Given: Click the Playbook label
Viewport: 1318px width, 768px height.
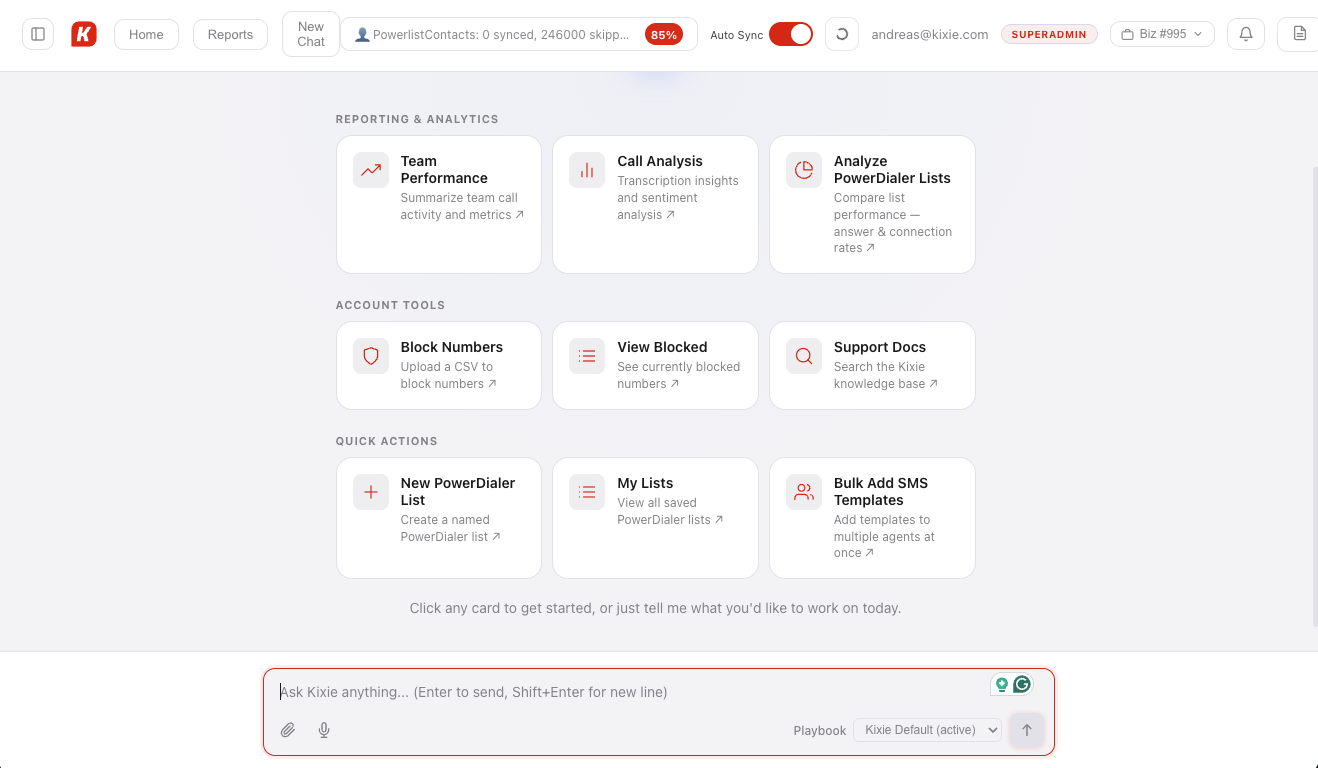Looking at the screenshot, I should [x=820, y=731].
